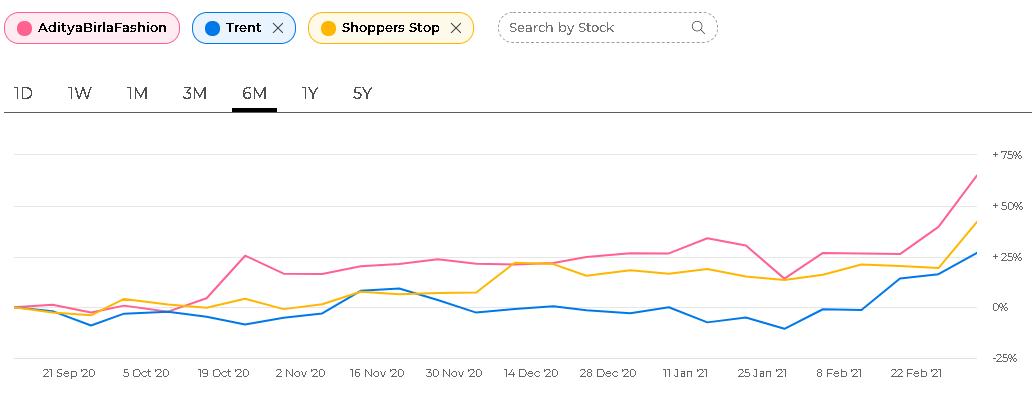Open the 5Y time range
1034x400 pixels.
click(x=362, y=93)
